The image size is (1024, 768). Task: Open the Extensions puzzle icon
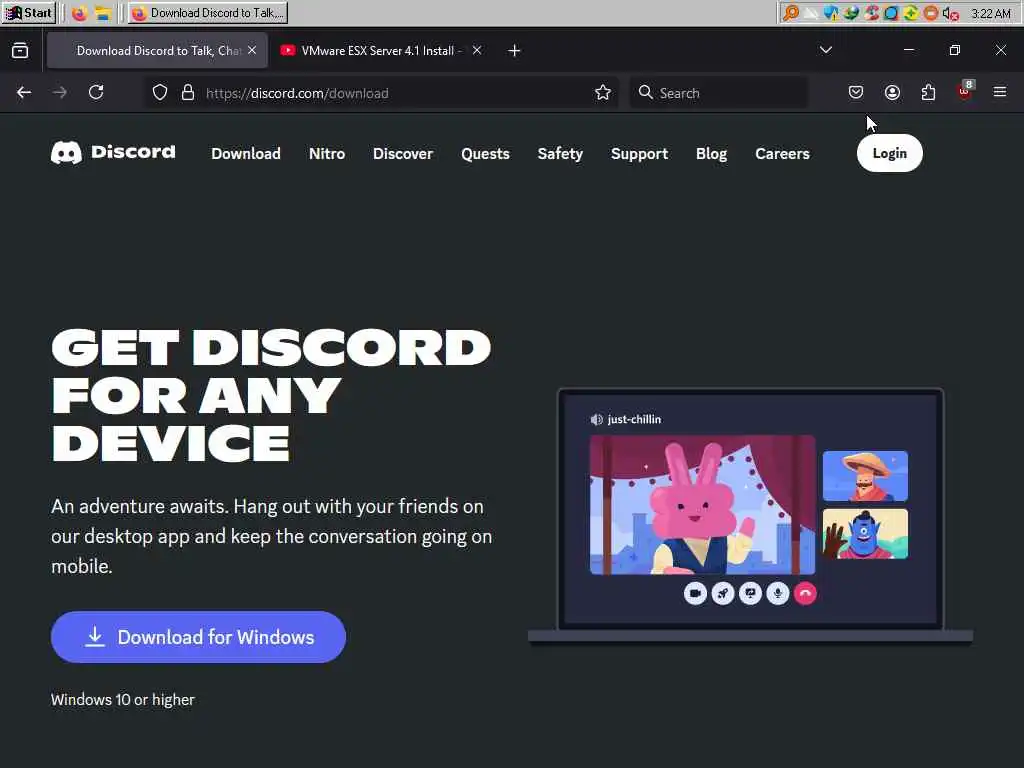point(928,92)
